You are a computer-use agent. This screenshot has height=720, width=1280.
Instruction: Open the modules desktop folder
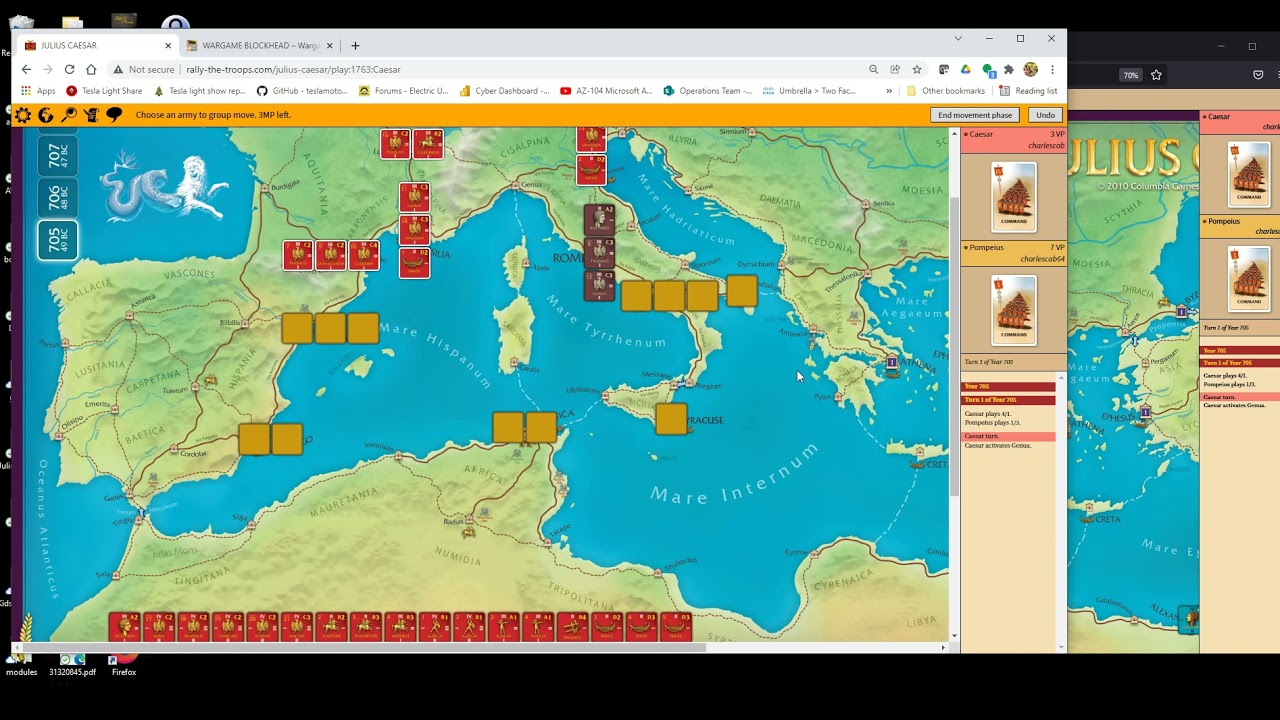[x=21, y=664]
